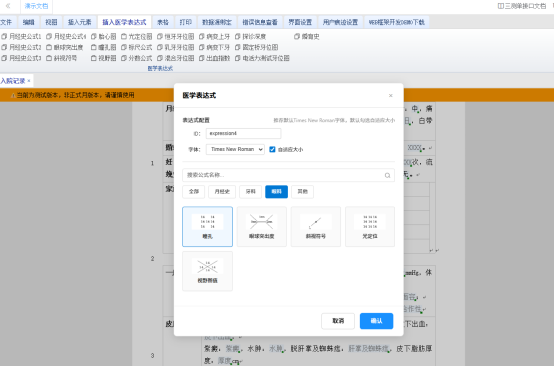Open the 错误信息查看 ribbon tab
554x366 pixels.
tap(260, 22)
